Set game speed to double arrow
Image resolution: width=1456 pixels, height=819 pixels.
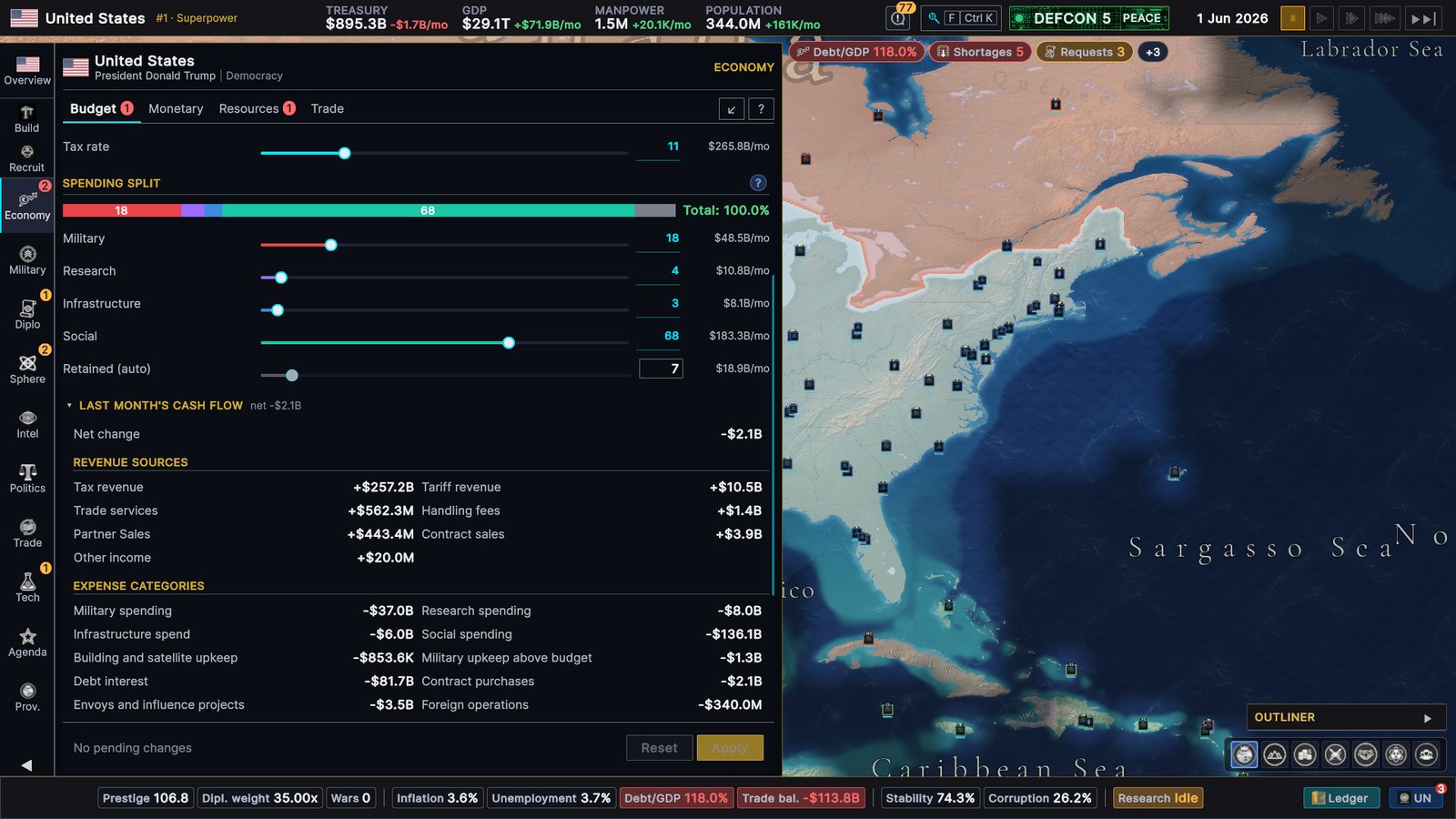(x=1352, y=17)
